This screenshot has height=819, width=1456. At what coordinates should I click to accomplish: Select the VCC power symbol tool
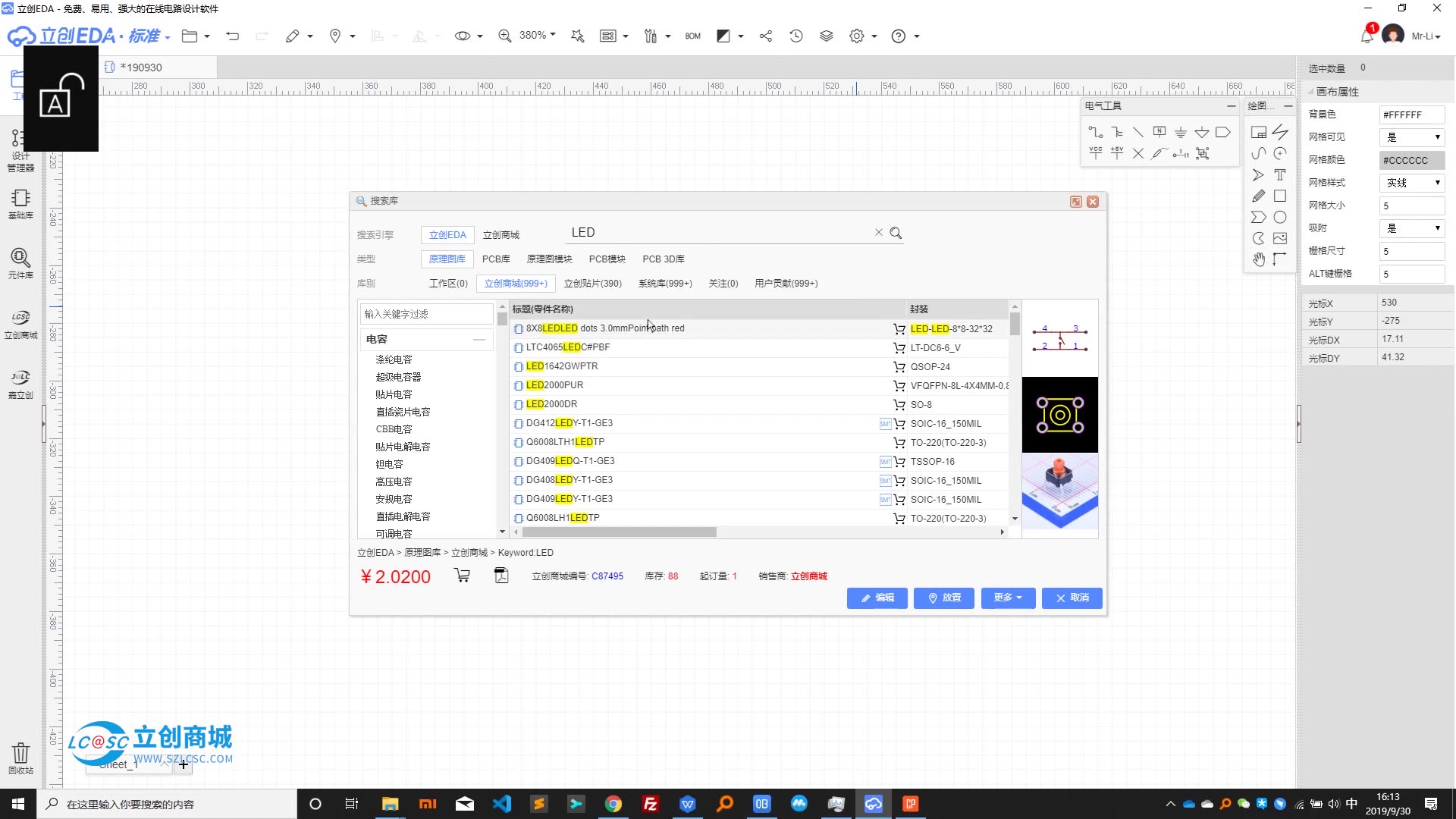pyautogui.click(x=1095, y=153)
